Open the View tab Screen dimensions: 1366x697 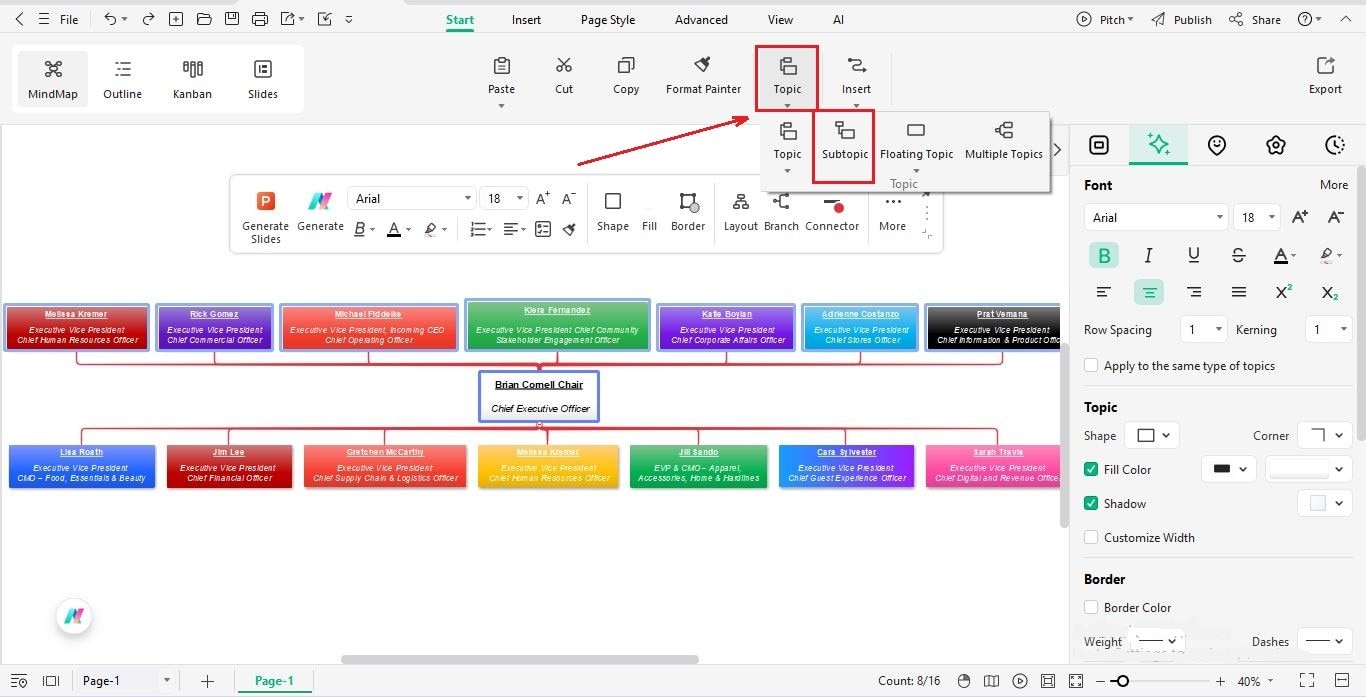pos(780,19)
